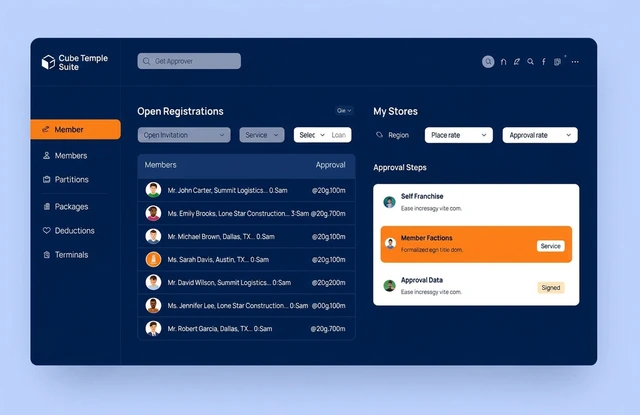Click the Region filter label
This screenshot has height=415, width=640.
[x=398, y=135]
